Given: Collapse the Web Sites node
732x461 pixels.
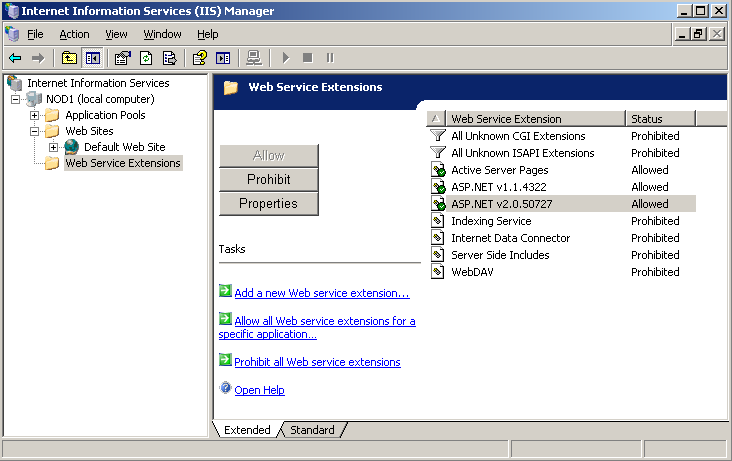Looking at the screenshot, I should (x=35, y=131).
